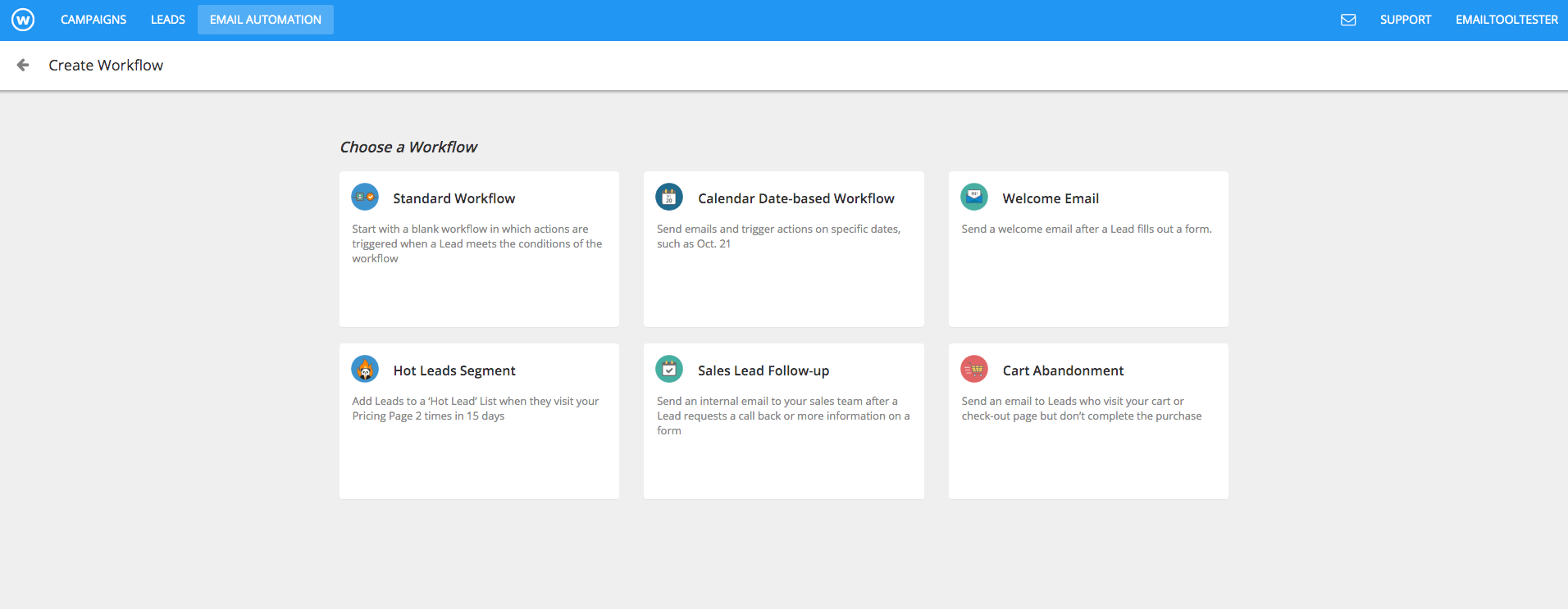Choose the Standard Workflow title
This screenshot has width=1568, height=609.
pyautogui.click(x=454, y=198)
